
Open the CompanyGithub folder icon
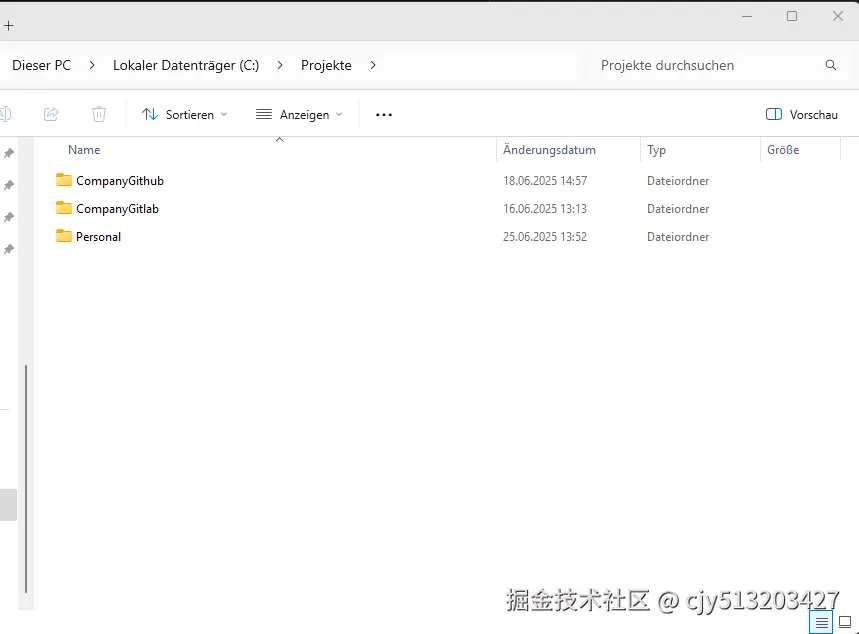pos(64,180)
